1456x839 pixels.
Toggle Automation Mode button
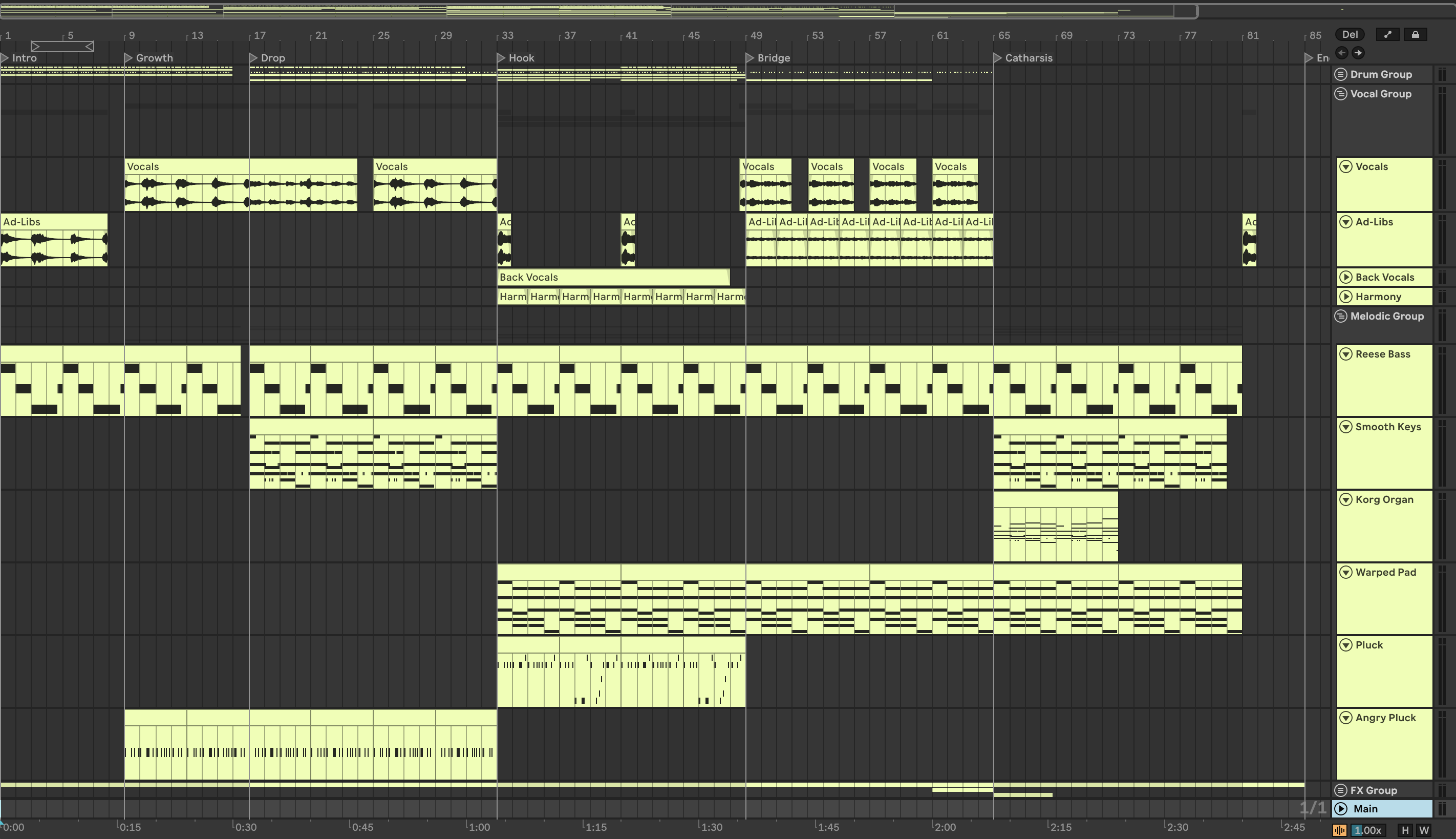(1387, 35)
